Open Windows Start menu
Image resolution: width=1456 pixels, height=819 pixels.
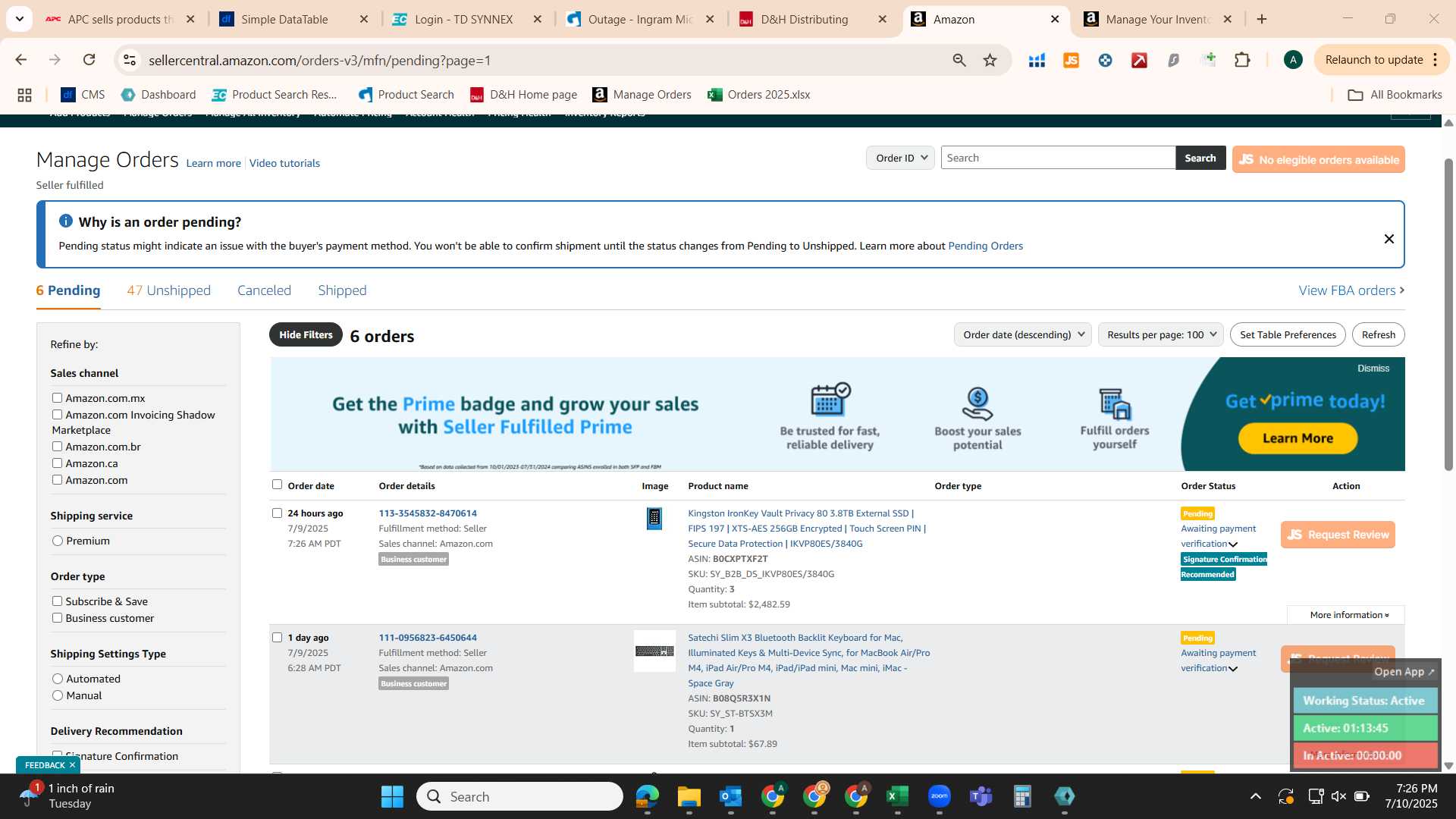392,796
